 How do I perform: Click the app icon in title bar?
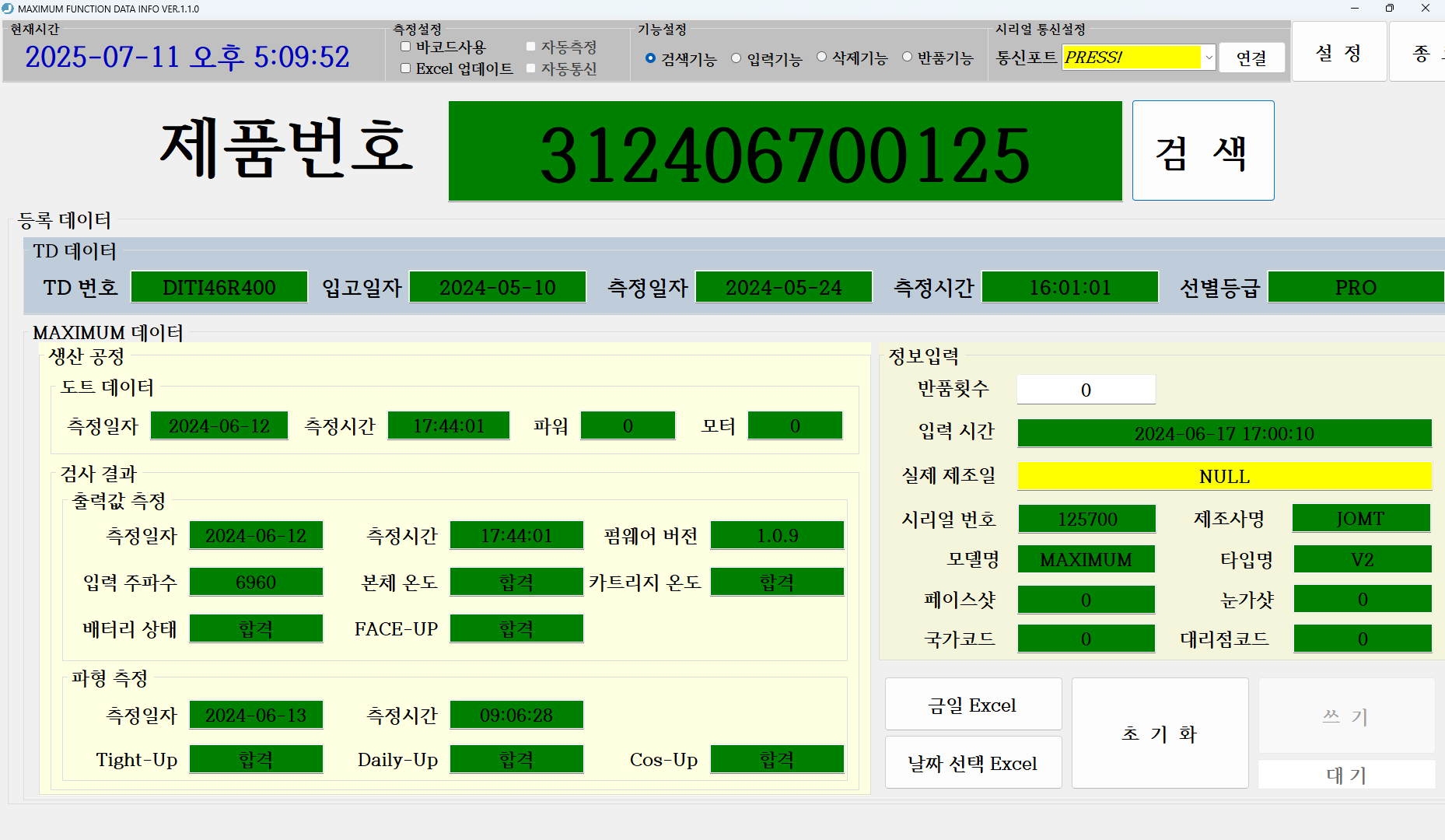9,9
